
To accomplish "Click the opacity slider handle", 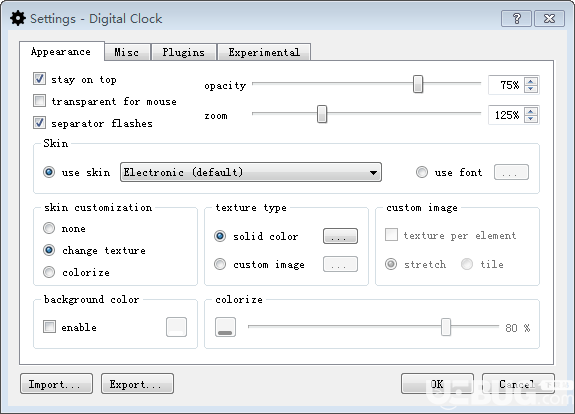I will [x=418, y=84].
